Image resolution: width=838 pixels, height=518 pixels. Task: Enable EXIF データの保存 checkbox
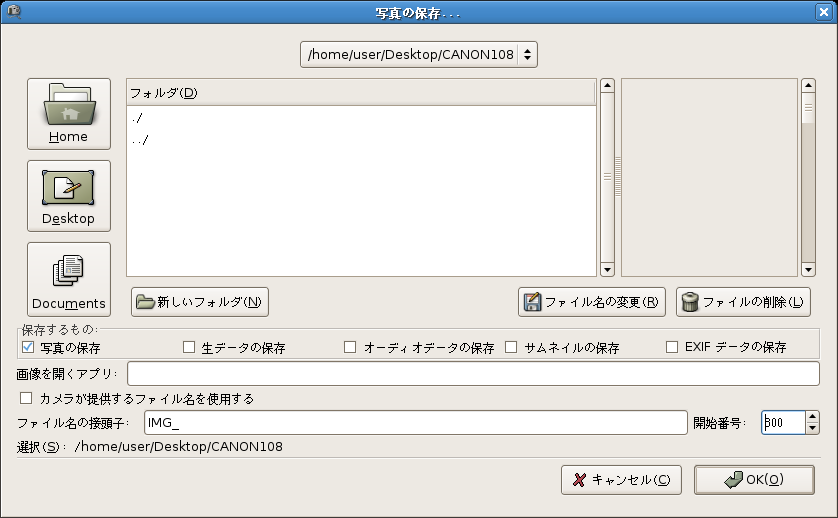(x=672, y=347)
